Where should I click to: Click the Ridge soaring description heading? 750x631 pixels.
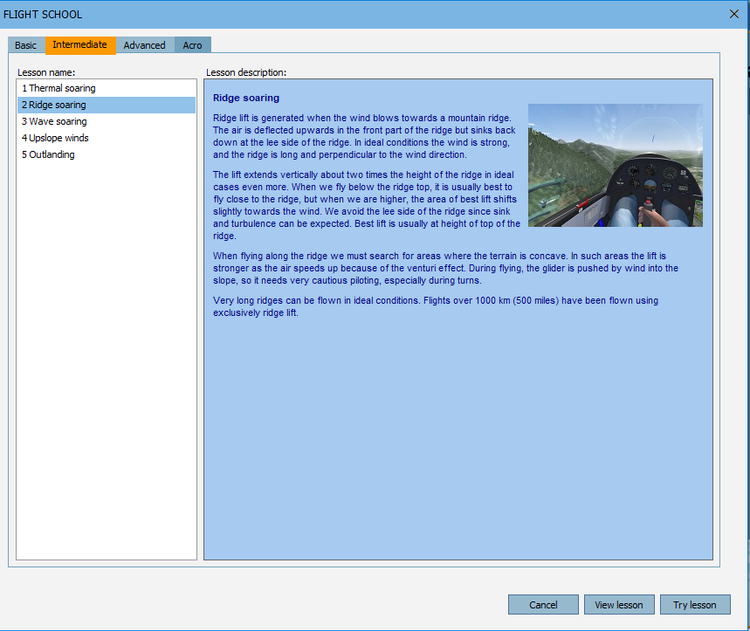click(x=246, y=98)
